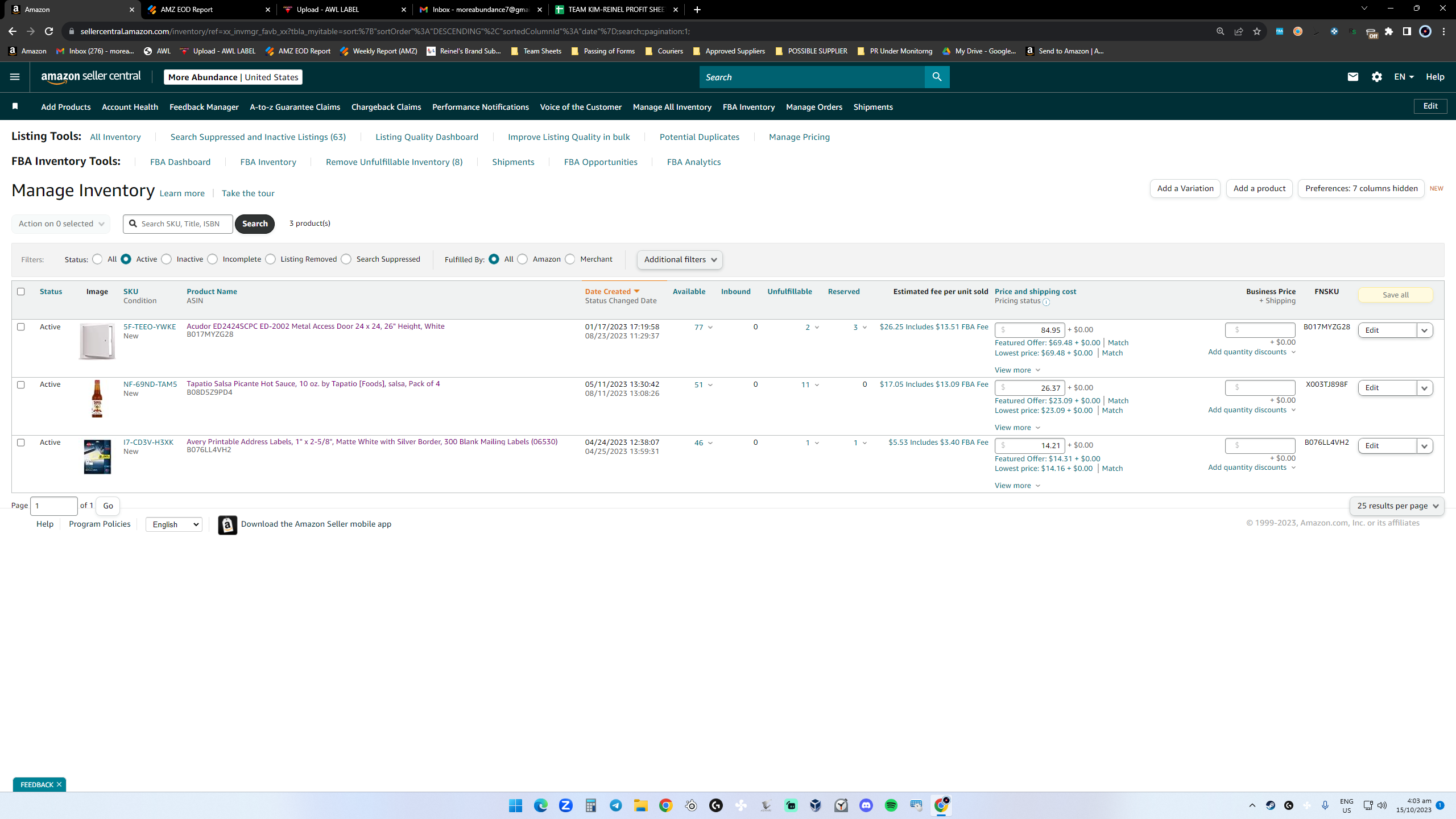Select the Incomplete status filter
The width and height of the screenshot is (1456, 819).
tap(213, 259)
